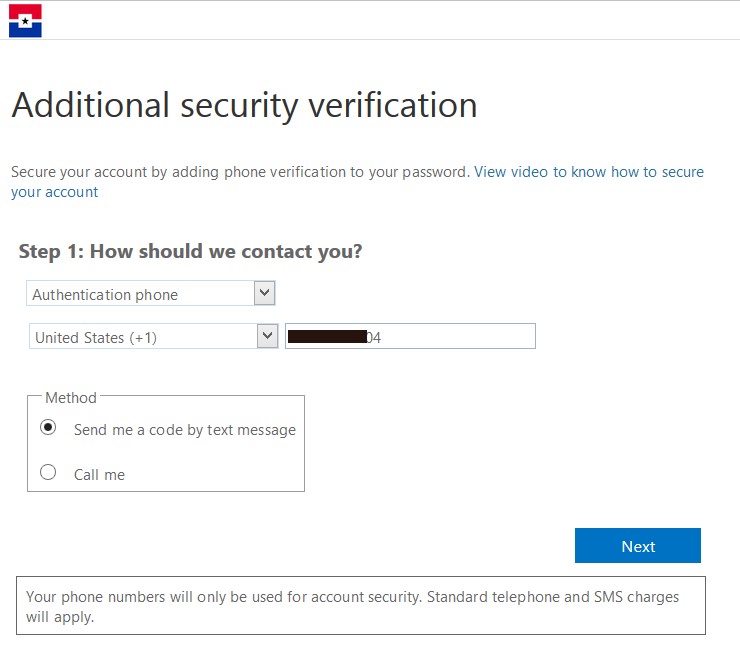The width and height of the screenshot is (740, 650).
Task: Click the 'Step 1: How should we contact you?' heading
Action: (x=190, y=251)
